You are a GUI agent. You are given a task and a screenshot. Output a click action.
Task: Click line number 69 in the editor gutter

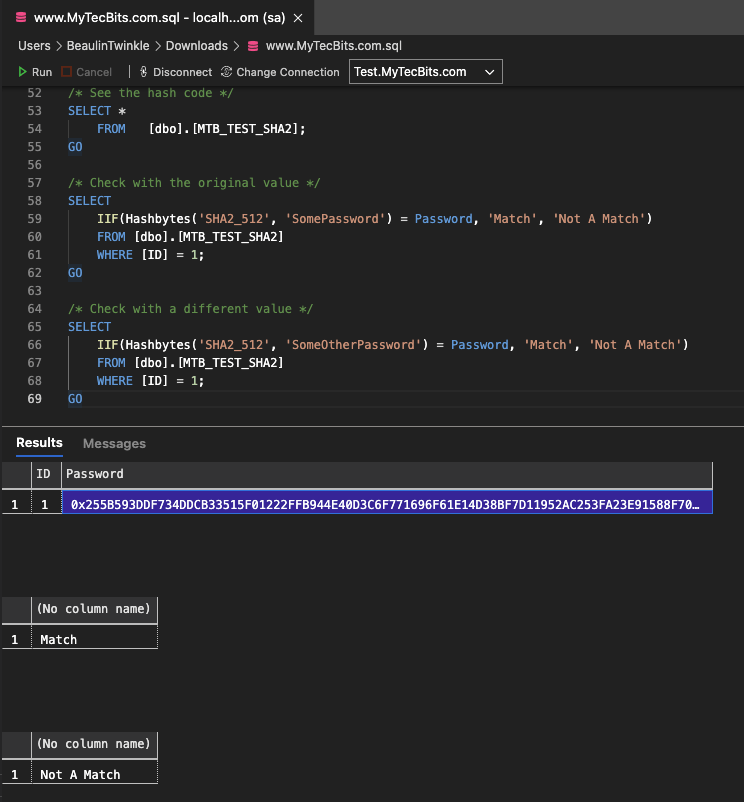35,399
